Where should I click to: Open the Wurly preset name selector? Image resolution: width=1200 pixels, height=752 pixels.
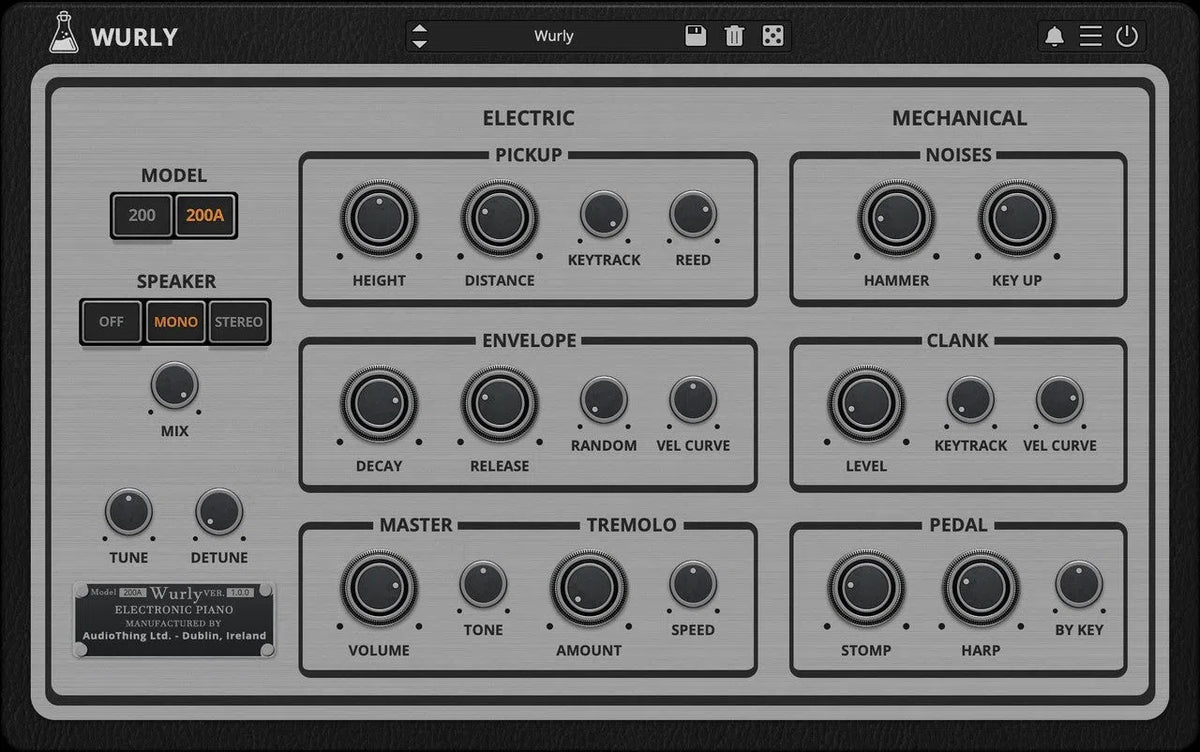tap(554, 35)
